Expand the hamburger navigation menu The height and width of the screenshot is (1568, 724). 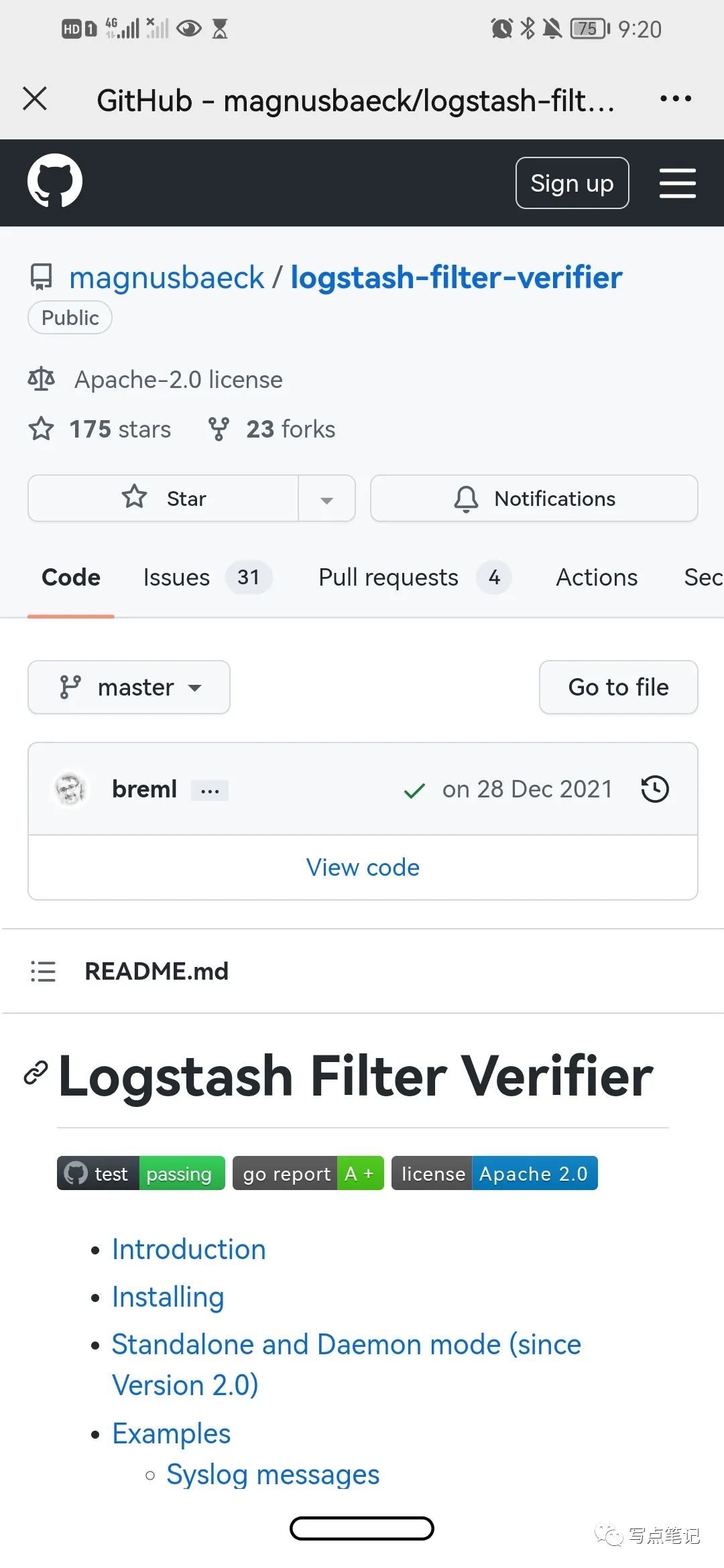coord(677,182)
